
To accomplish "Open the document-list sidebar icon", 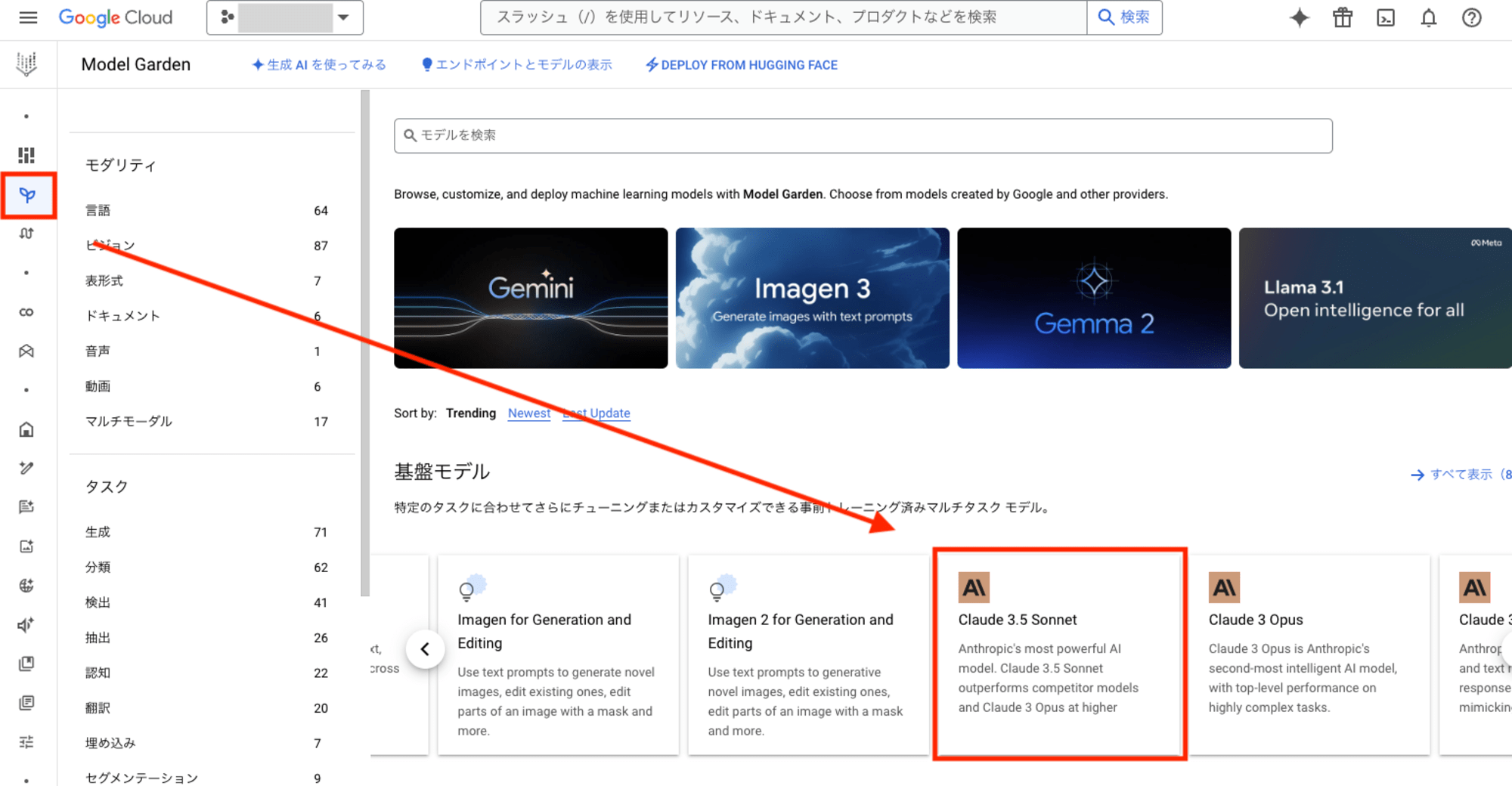I will pos(26,703).
